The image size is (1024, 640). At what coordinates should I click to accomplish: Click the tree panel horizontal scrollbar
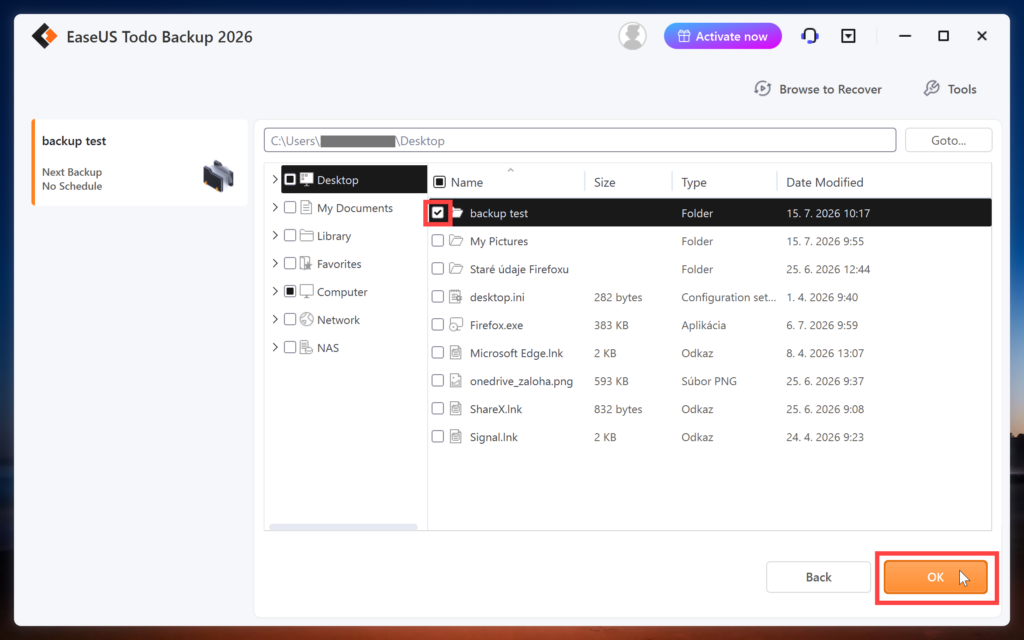click(343, 526)
